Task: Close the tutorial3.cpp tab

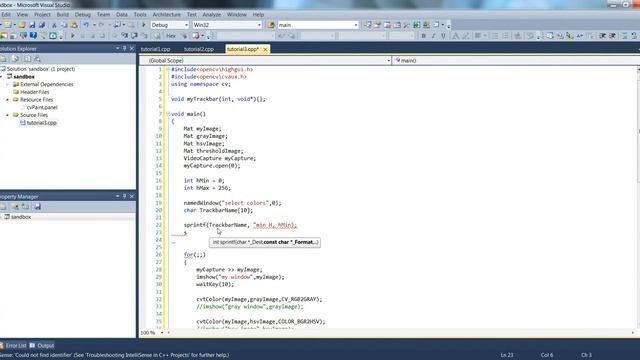Action: [x=265, y=49]
